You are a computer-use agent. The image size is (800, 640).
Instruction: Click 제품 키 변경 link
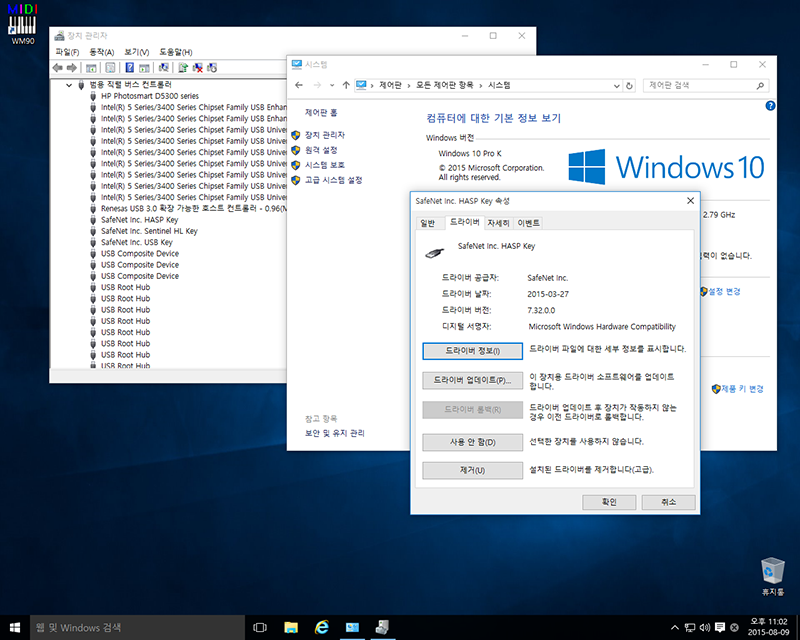point(742,389)
